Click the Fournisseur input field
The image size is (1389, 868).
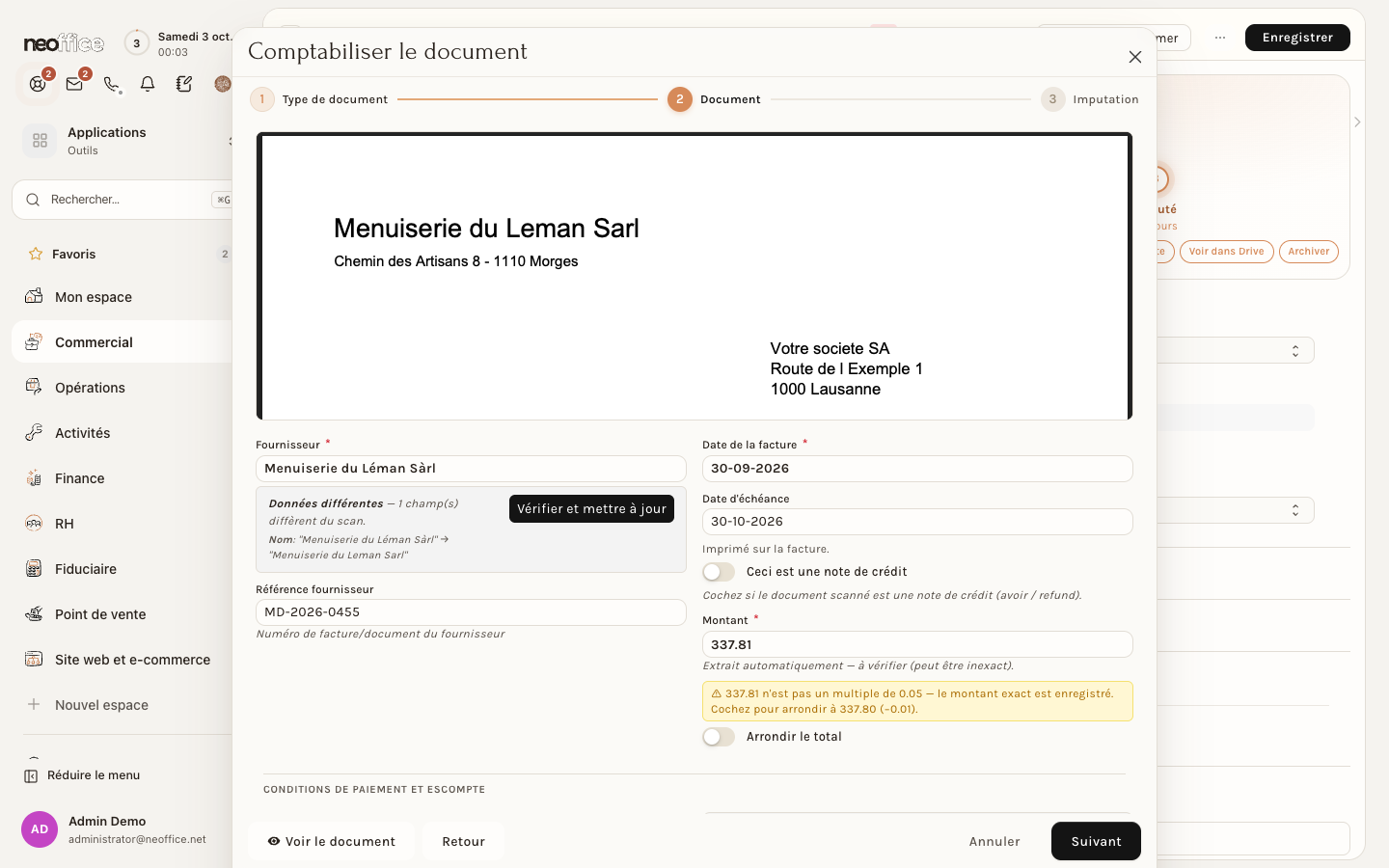click(471, 469)
